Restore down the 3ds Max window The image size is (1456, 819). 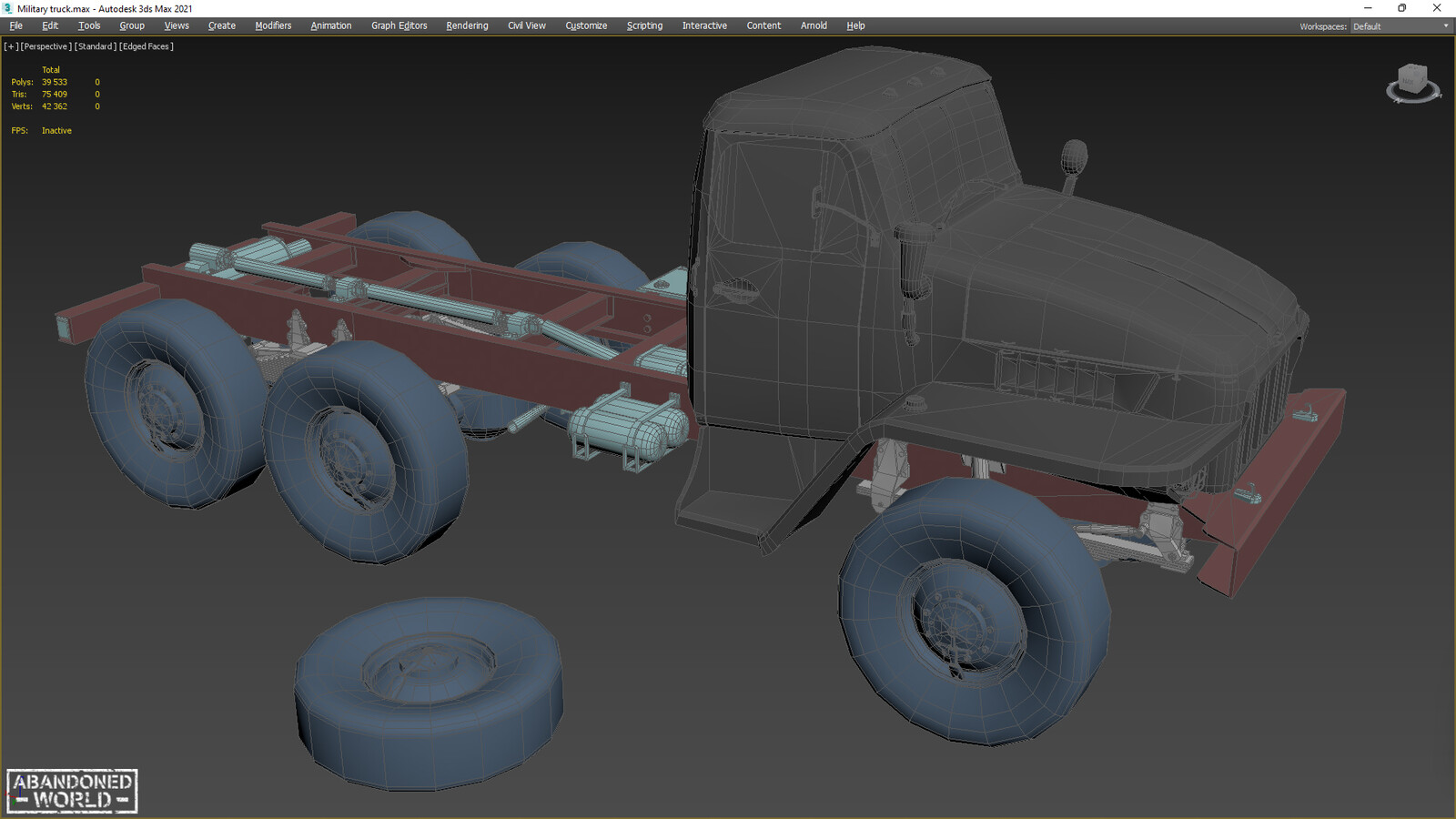pyautogui.click(x=1401, y=8)
